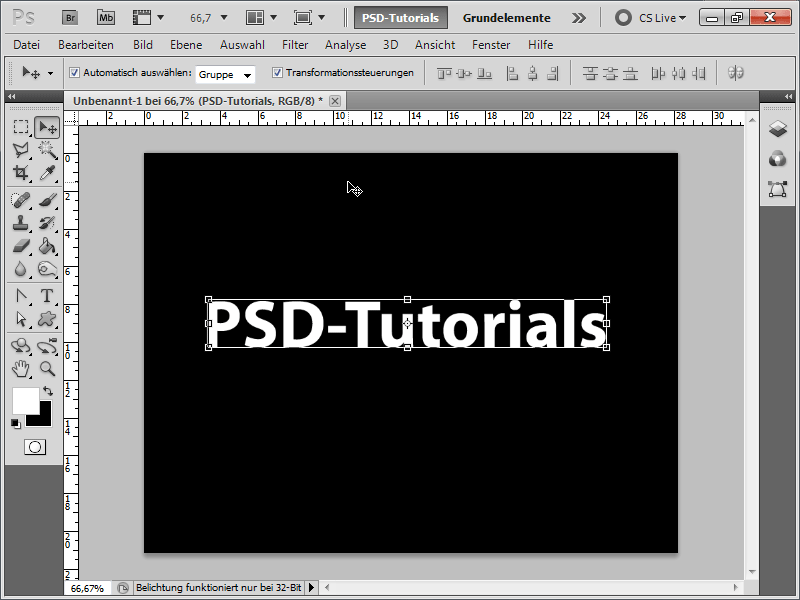This screenshot has width=800, height=600.
Task: Select the Blur tool
Action: coord(21,269)
